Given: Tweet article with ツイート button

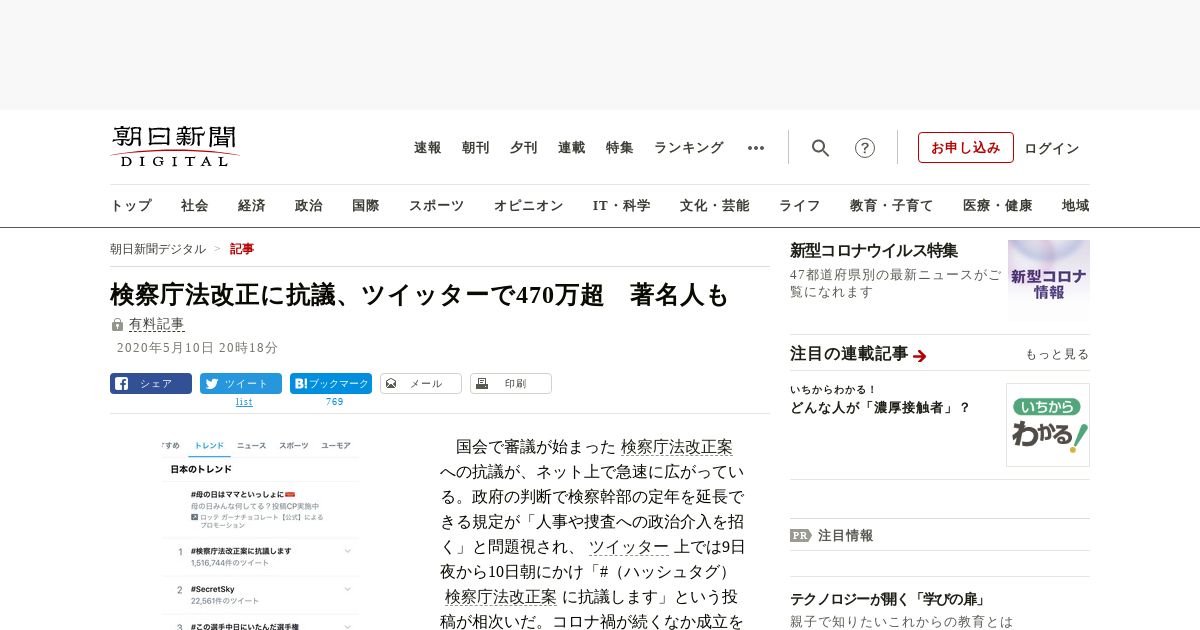Looking at the screenshot, I should coord(241,383).
